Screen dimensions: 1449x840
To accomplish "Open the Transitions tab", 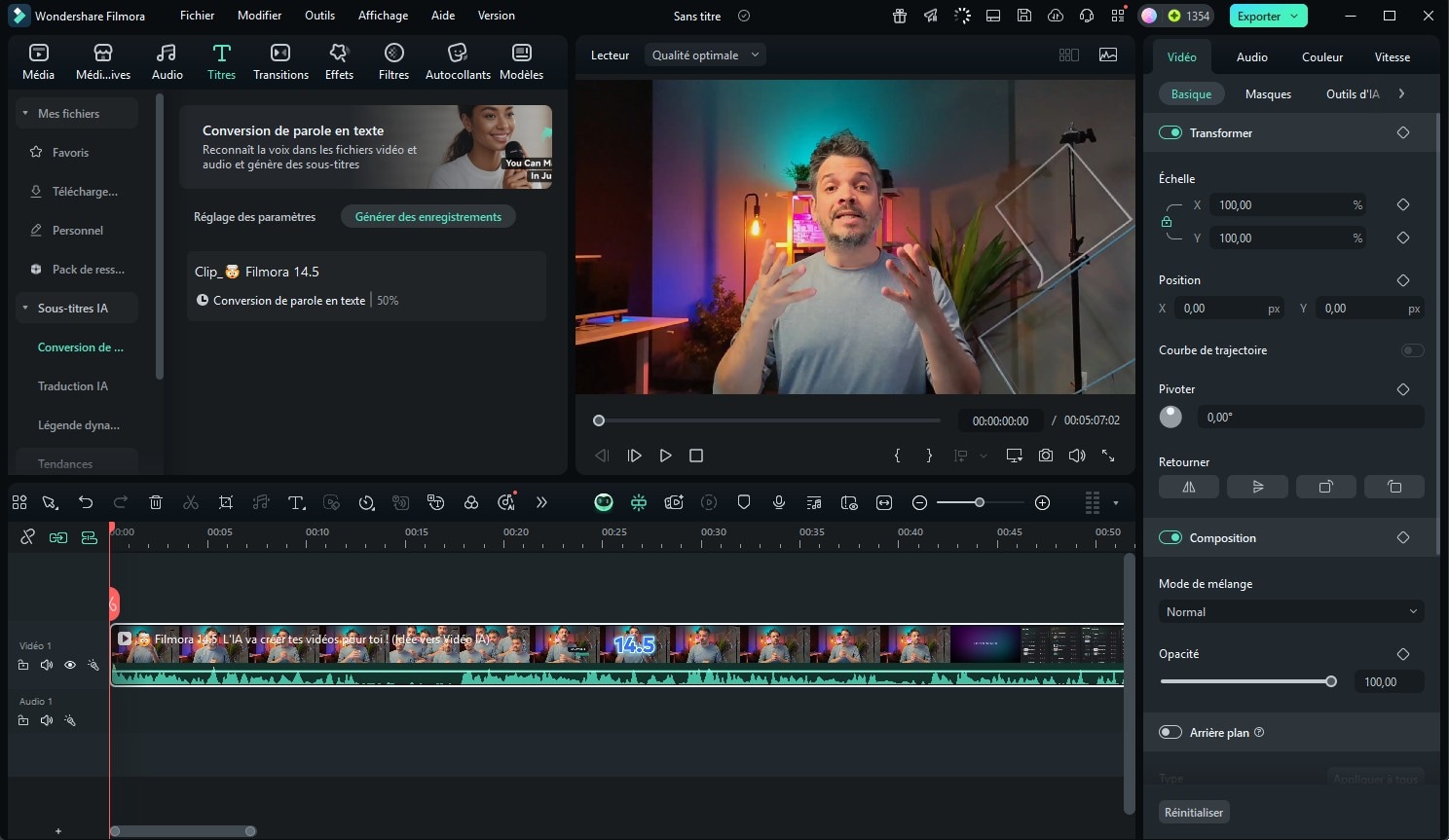I will pyautogui.click(x=280, y=61).
